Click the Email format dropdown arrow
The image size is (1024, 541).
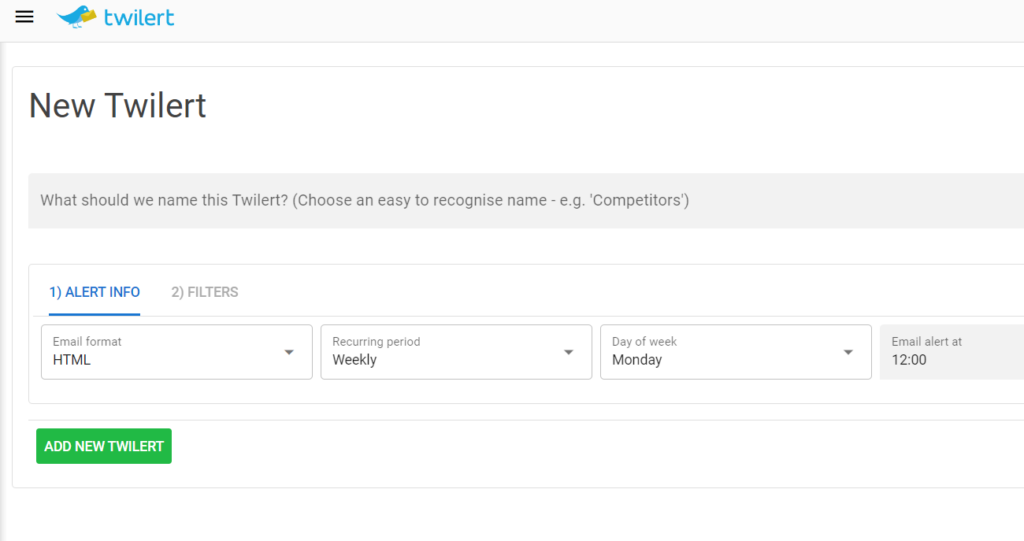pos(289,352)
